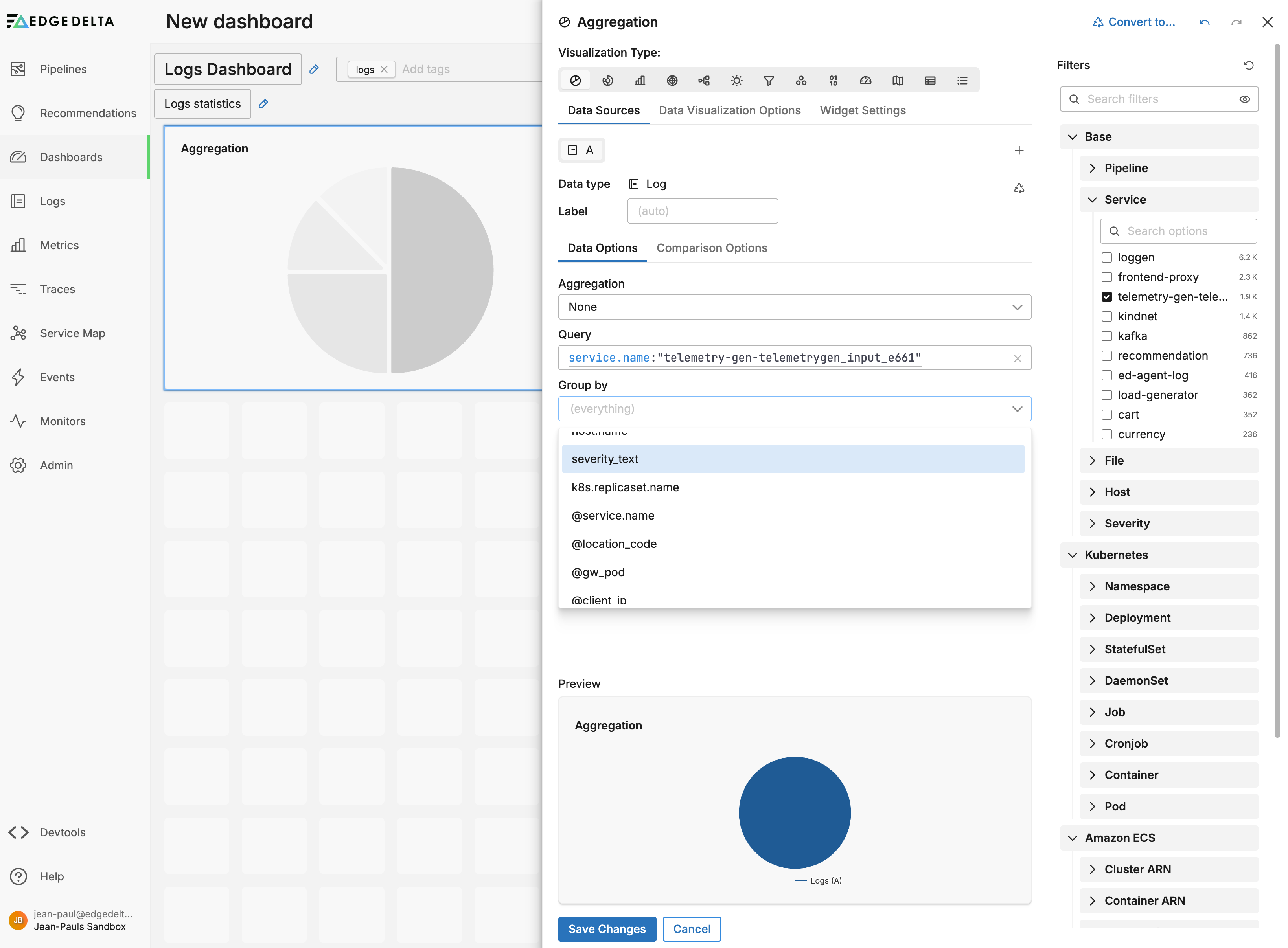Open the Group by (everything) dropdown
This screenshot has width=1288, height=948.
[x=794, y=409]
